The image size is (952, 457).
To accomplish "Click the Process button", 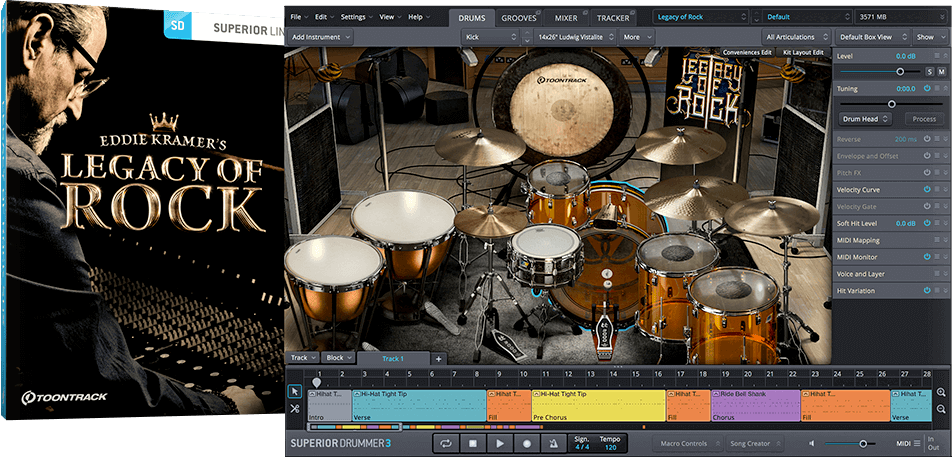I will tap(923, 119).
